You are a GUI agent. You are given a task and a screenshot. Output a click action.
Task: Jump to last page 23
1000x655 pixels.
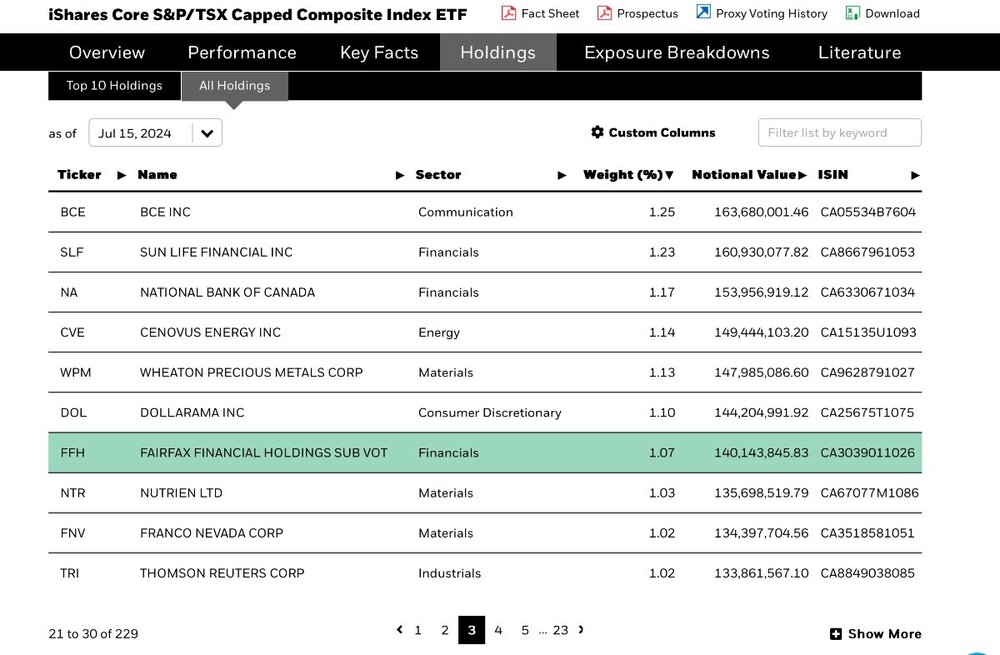coord(561,630)
